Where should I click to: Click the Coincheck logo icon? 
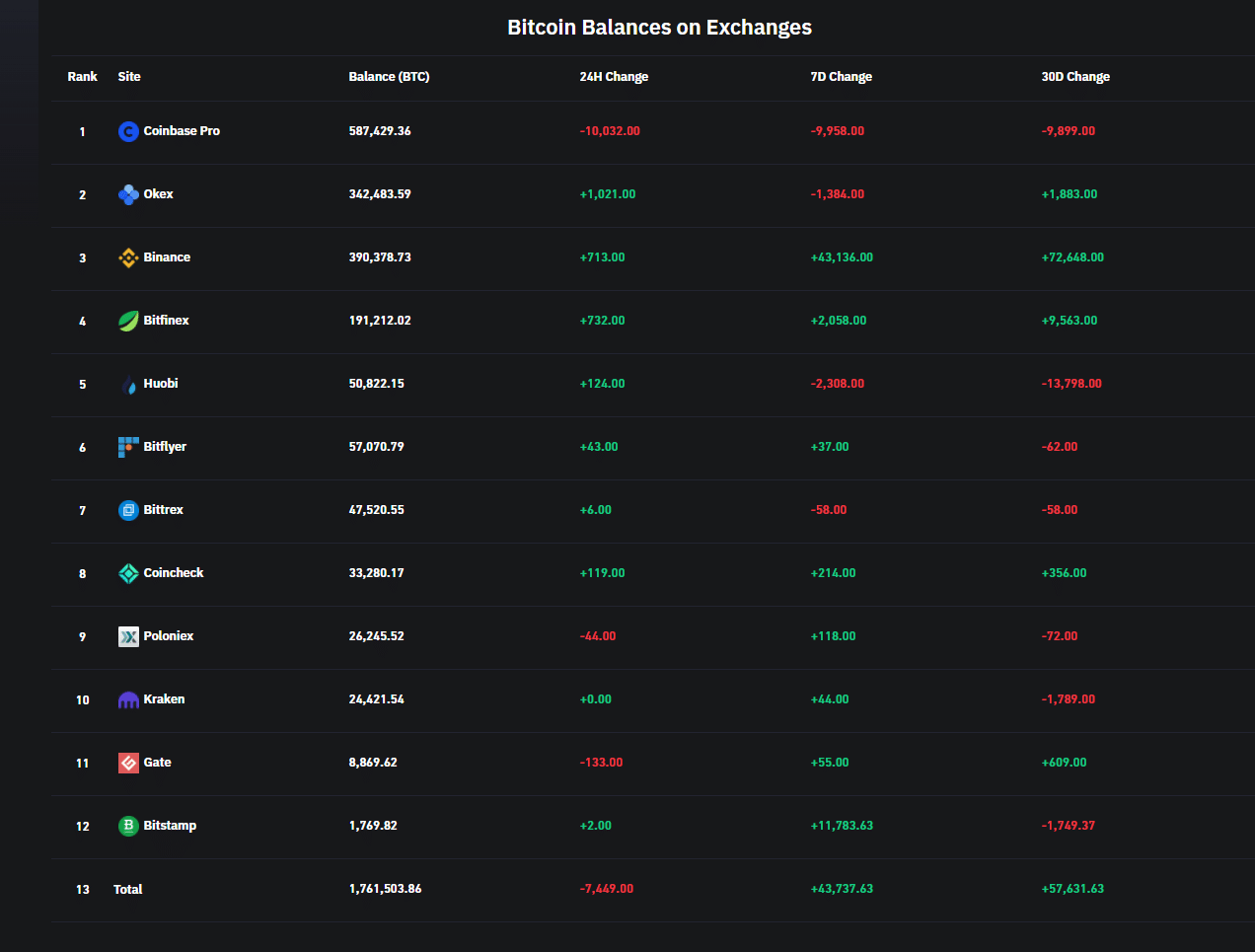click(x=128, y=573)
